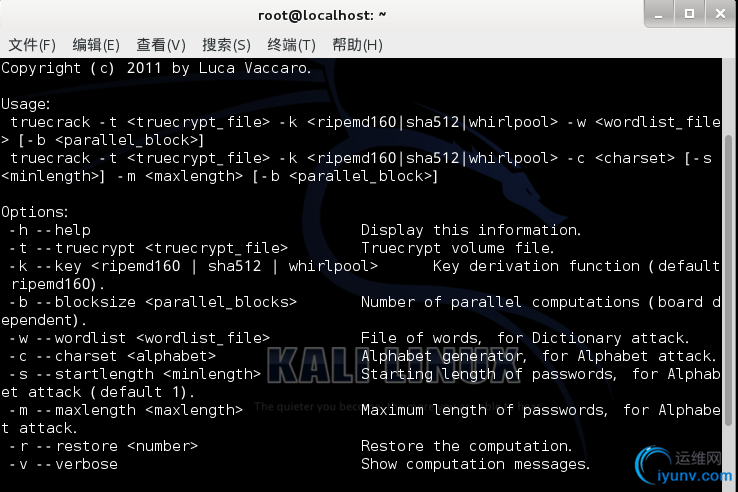Viewport: 738px width, 492px height.
Task: Open the 终端(T) menu
Action: point(291,45)
